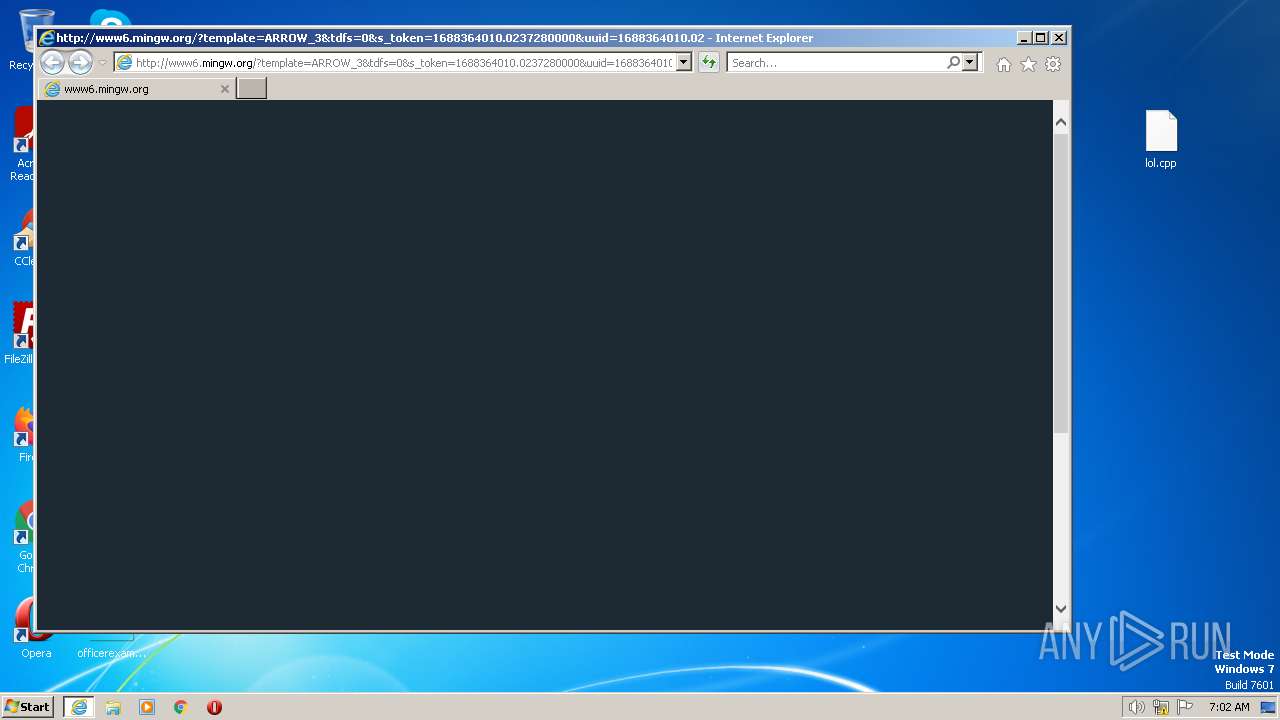1280x720 pixels.
Task: Select the Opera desktop shortcut
Action: (x=36, y=629)
